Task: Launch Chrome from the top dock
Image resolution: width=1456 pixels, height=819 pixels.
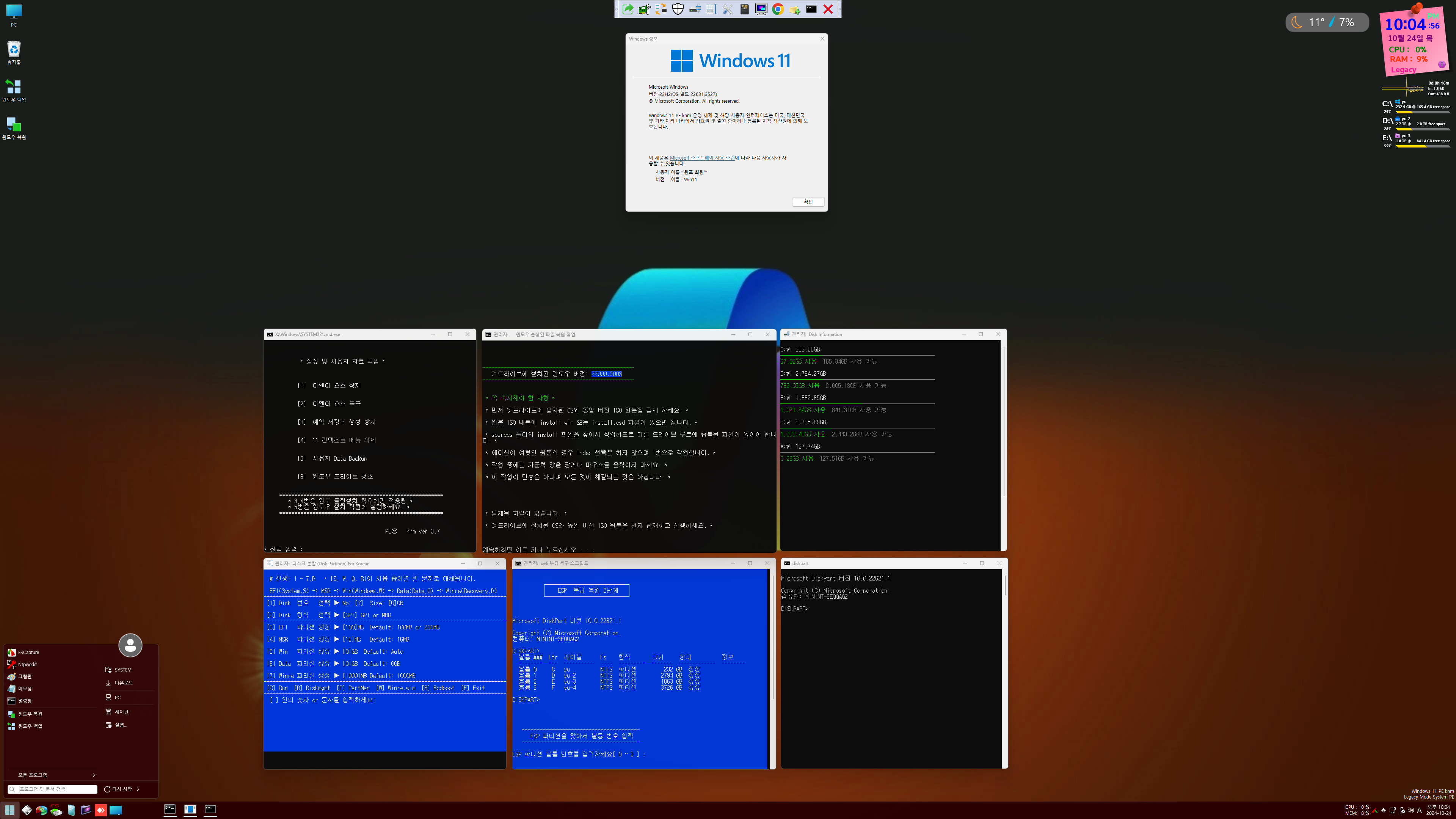Action: click(x=778, y=9)
